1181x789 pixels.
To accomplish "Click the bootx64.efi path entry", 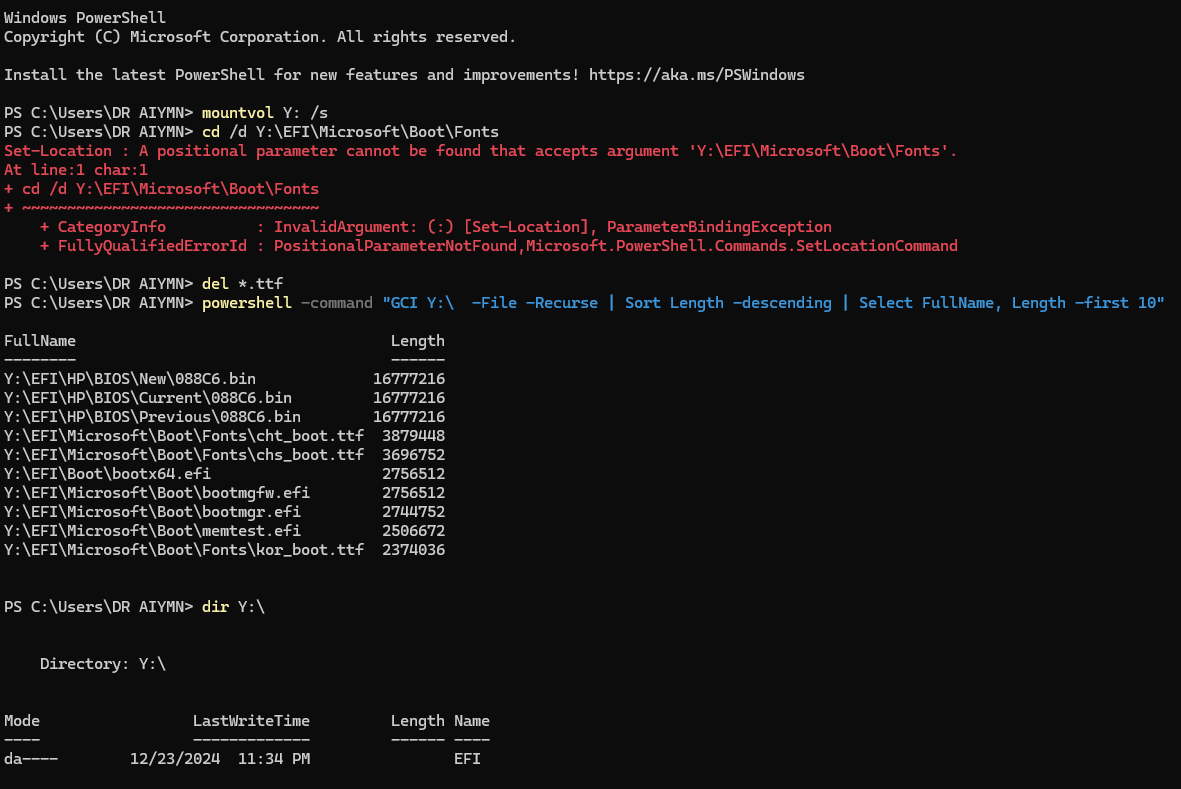I will 108,474.
